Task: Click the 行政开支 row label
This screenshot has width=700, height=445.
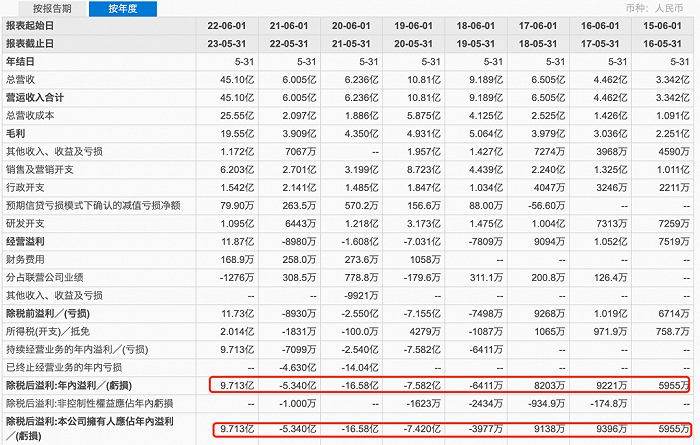Action: click(25, 187)
